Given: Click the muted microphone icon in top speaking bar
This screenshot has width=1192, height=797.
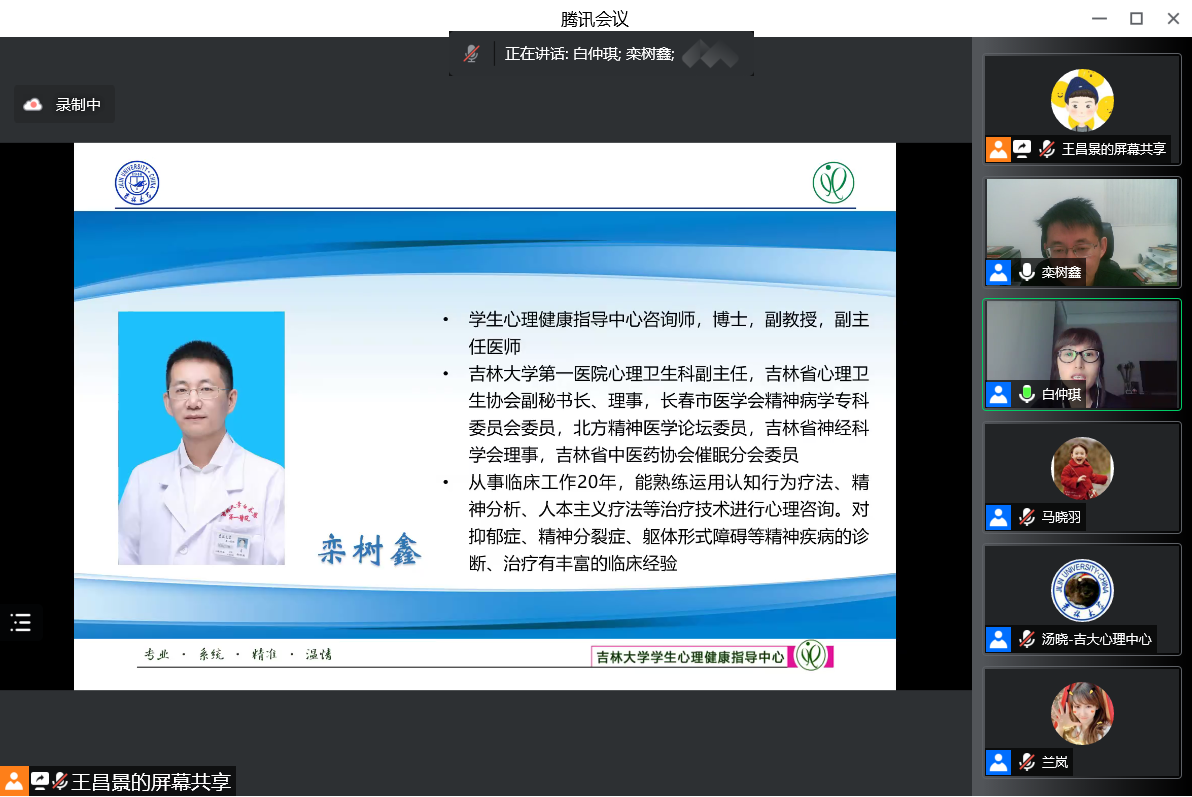Looking at the screenshot, I should 471,54.
